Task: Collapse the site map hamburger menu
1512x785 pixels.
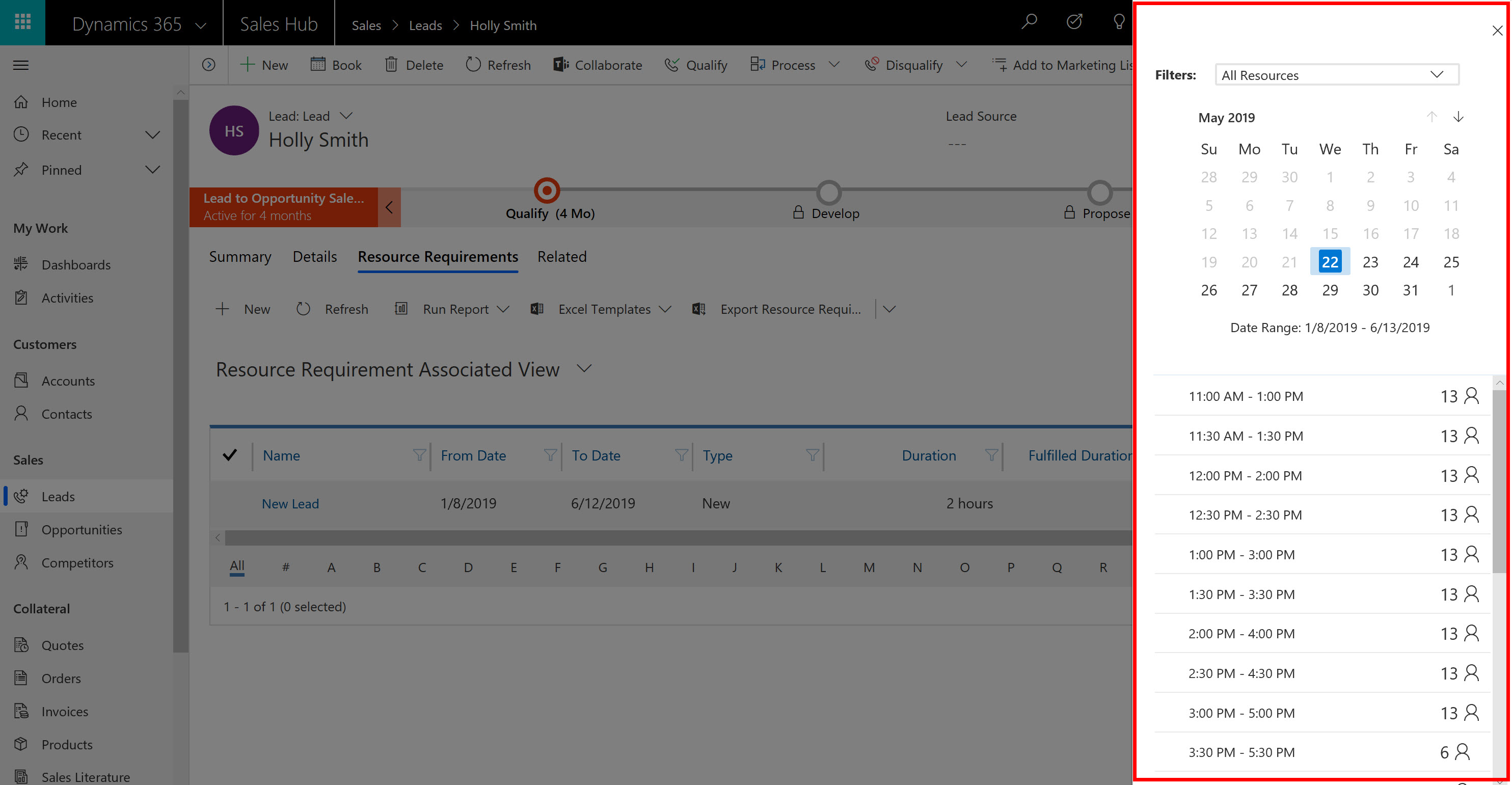Action: (21, 65)
